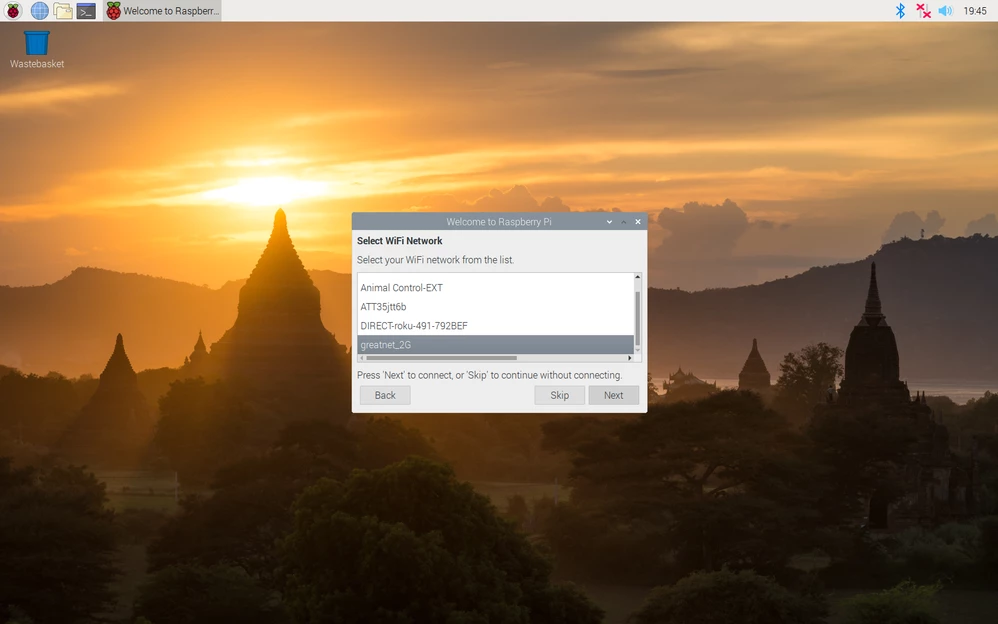Minimize the Welcome to Raspberry Pi dialog

tap(609, 222)
